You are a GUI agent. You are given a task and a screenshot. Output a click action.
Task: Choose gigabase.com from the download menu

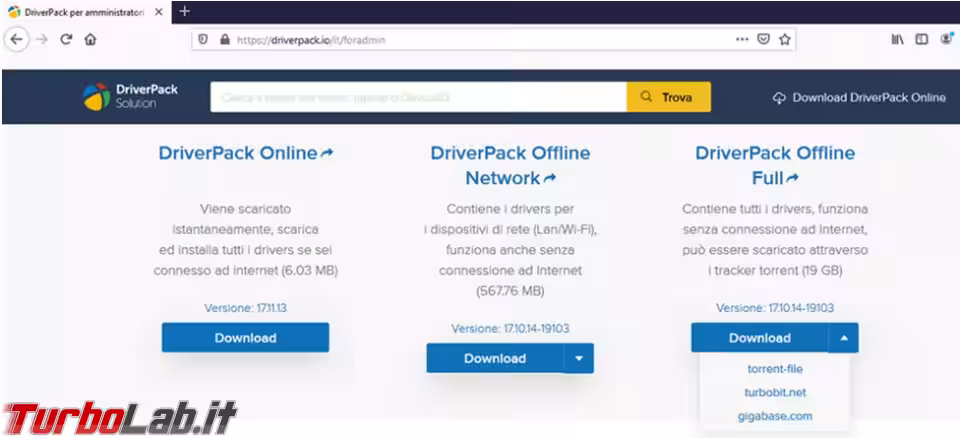pyautogui.click(x=774, y=416)
